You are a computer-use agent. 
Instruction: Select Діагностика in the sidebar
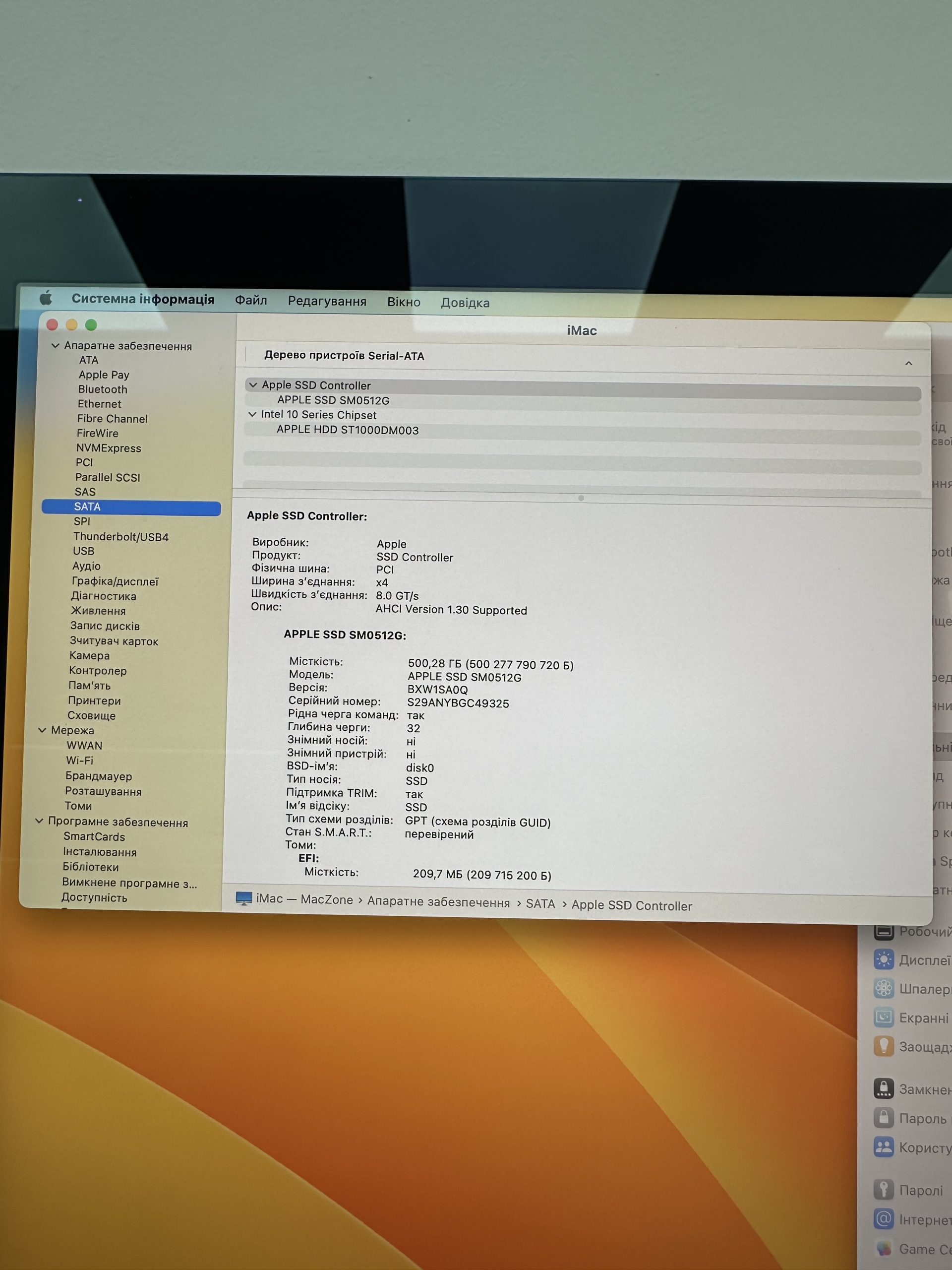coord(103,596)
